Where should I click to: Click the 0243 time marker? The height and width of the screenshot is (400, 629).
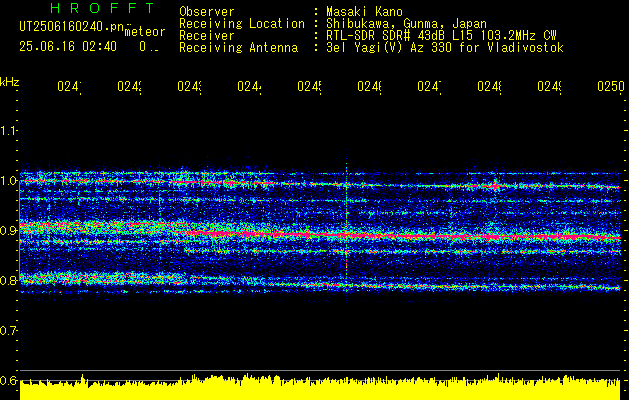pos(189,86)
